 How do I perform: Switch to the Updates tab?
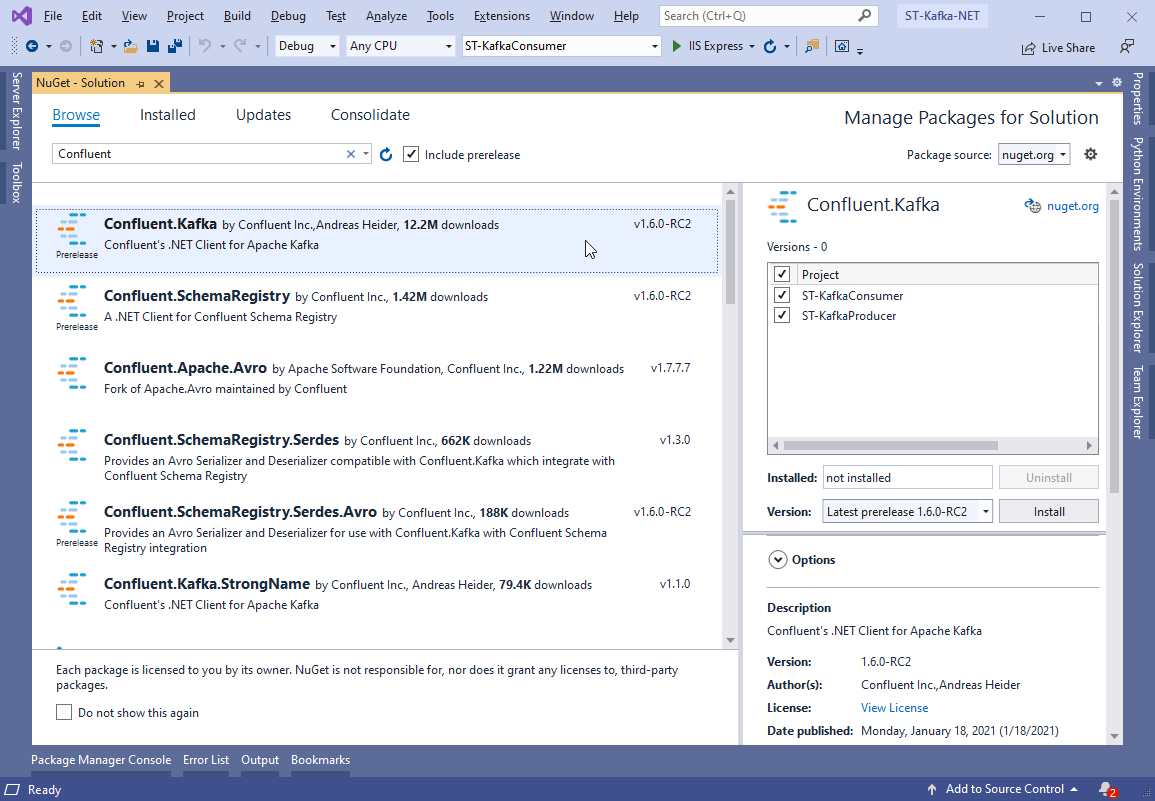(263, 115)
